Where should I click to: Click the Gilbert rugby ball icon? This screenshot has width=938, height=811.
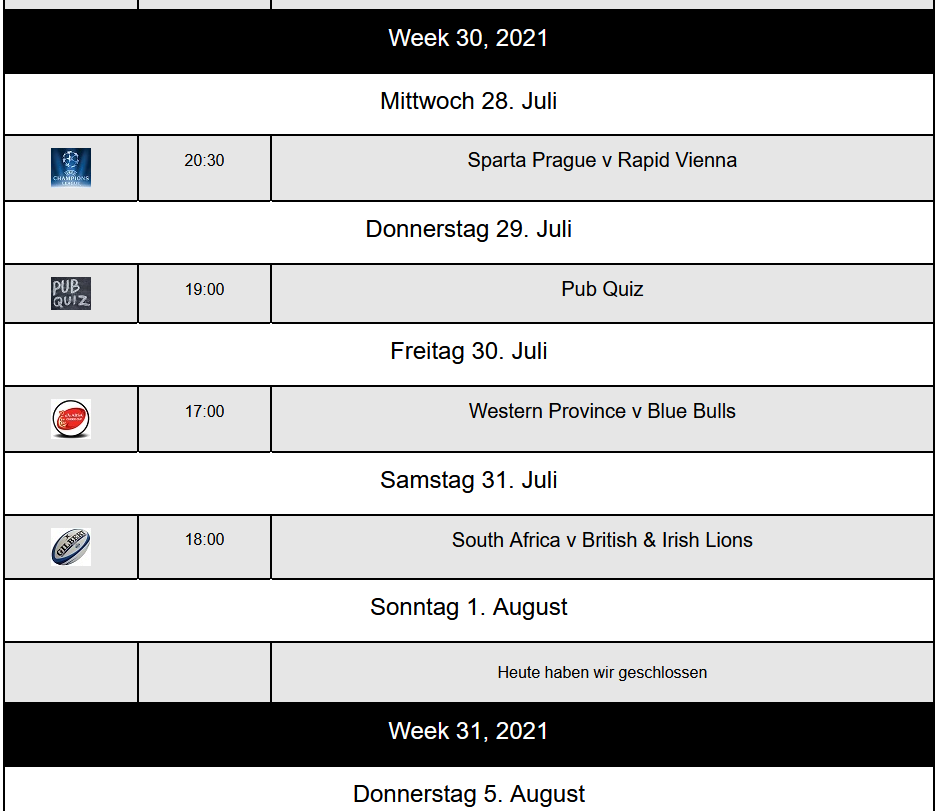(71, 547)
